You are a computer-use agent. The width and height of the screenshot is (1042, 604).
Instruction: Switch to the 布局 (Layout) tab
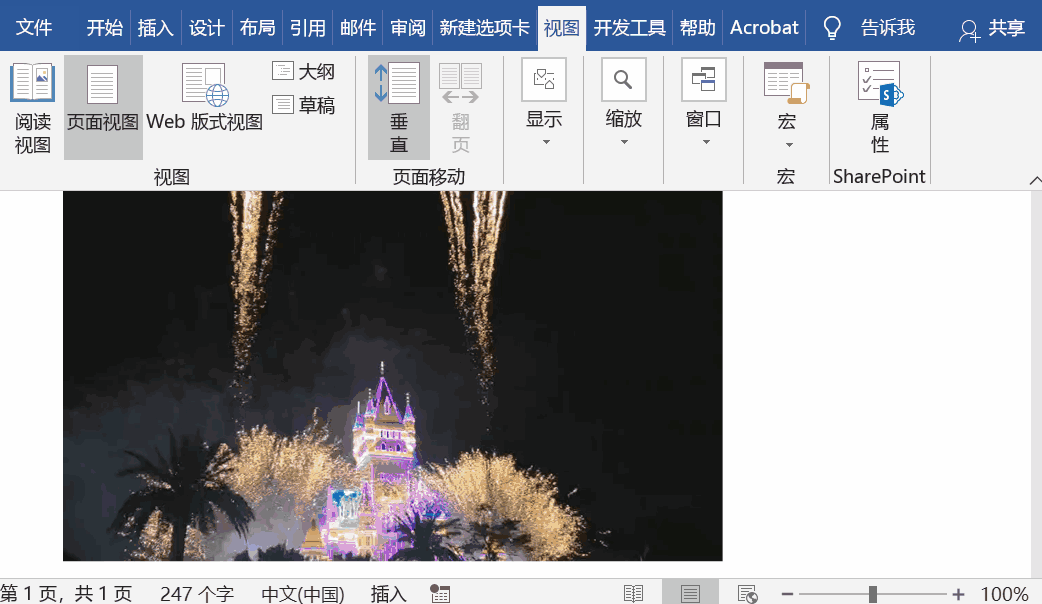coord(257,28)
